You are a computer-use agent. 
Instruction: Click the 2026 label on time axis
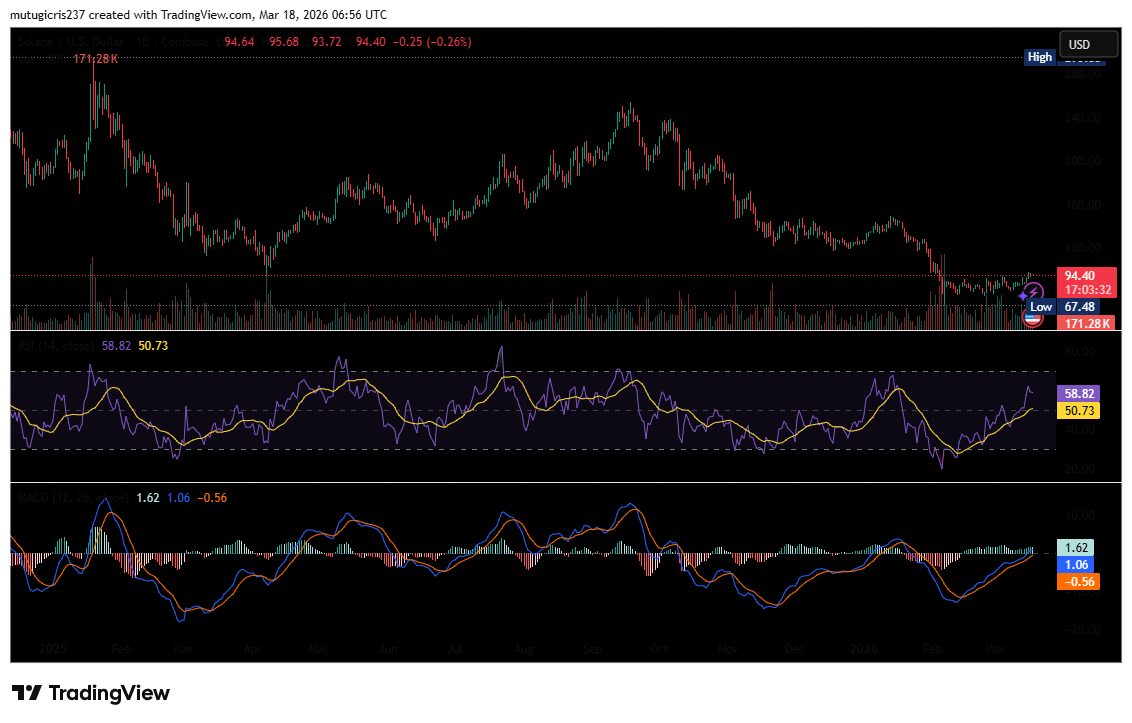coord(863,649)
